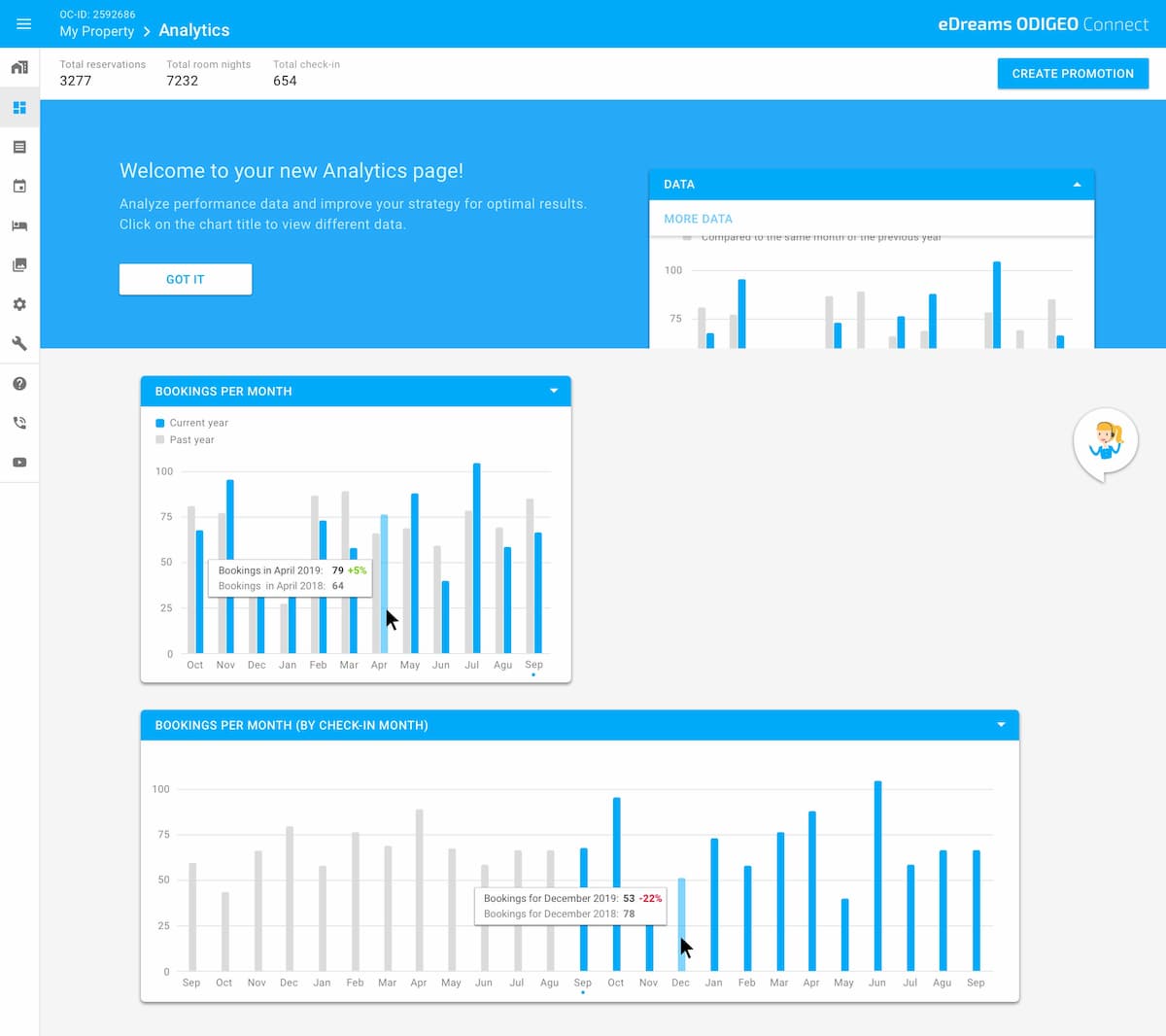Image resolution: width=1166 pixels, height=1036 pixels.
Task: Go to My Property breadcrumb
Action: click(97, 31)
